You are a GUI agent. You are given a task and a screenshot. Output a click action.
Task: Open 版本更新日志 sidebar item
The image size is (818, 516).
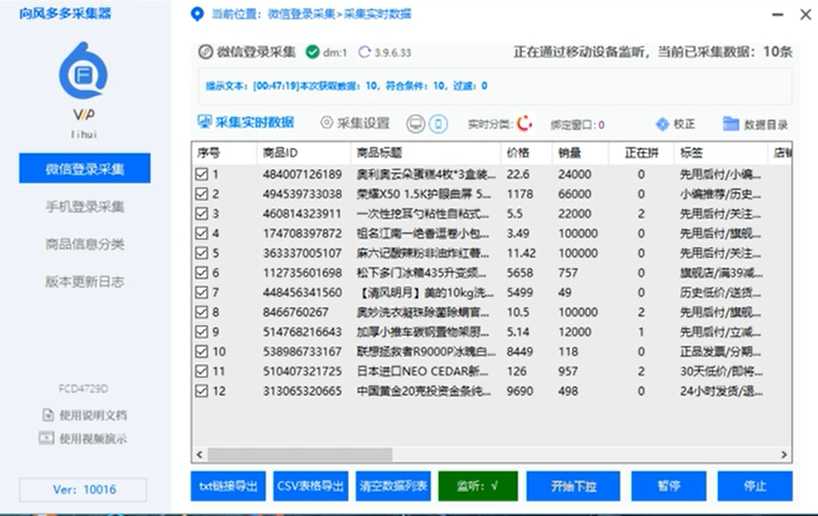[85, 282]
